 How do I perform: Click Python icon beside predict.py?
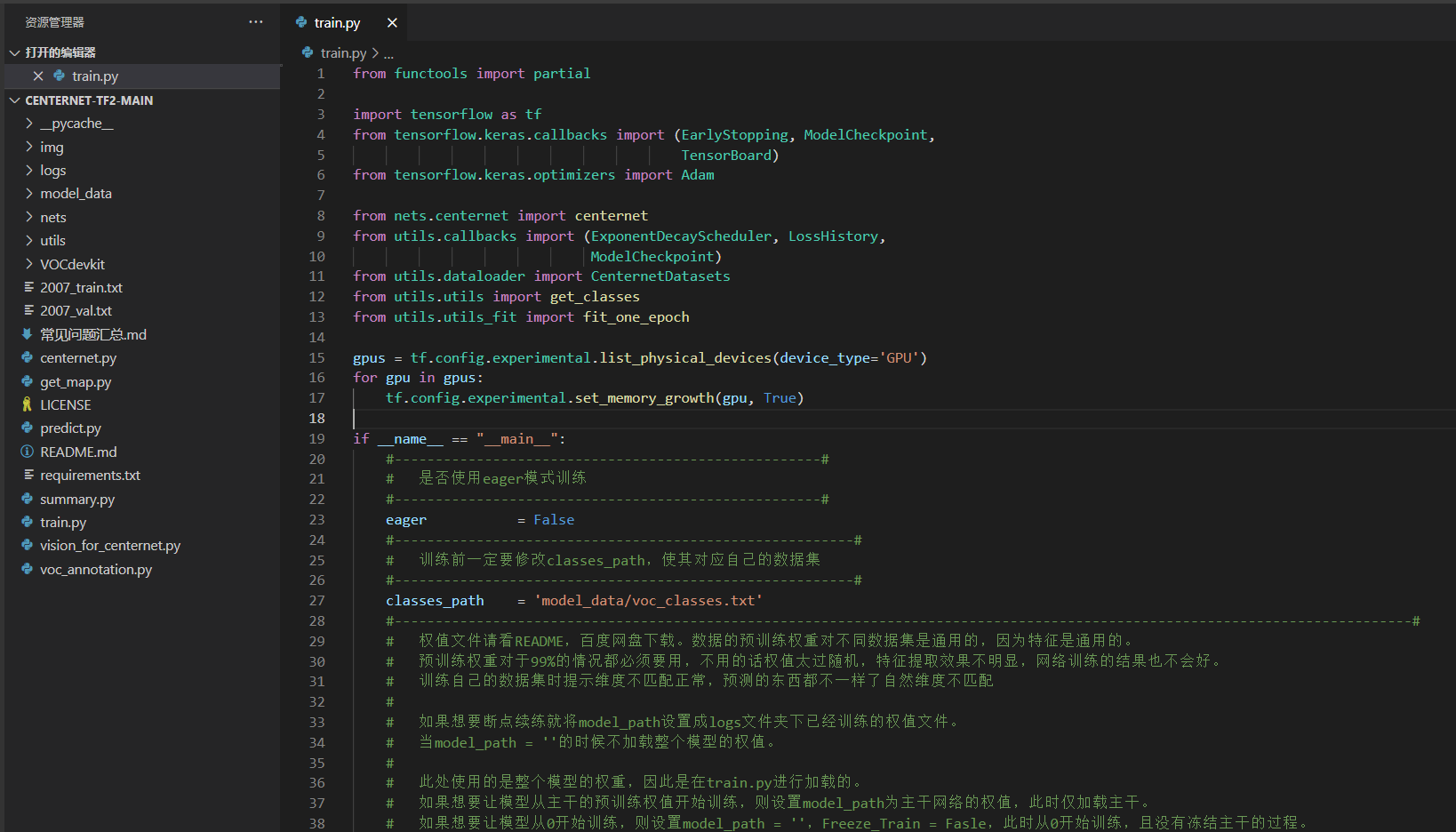(x=28, y=428)
